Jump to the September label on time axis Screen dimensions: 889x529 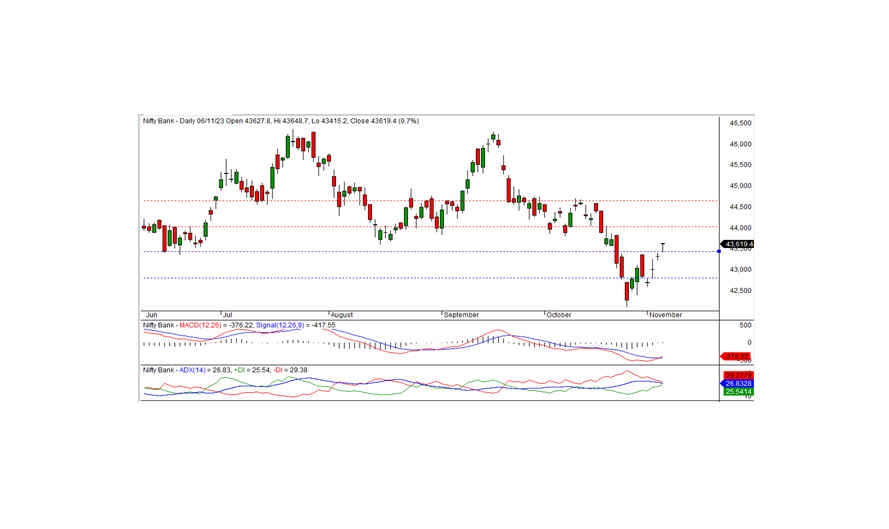click(462, 314)
